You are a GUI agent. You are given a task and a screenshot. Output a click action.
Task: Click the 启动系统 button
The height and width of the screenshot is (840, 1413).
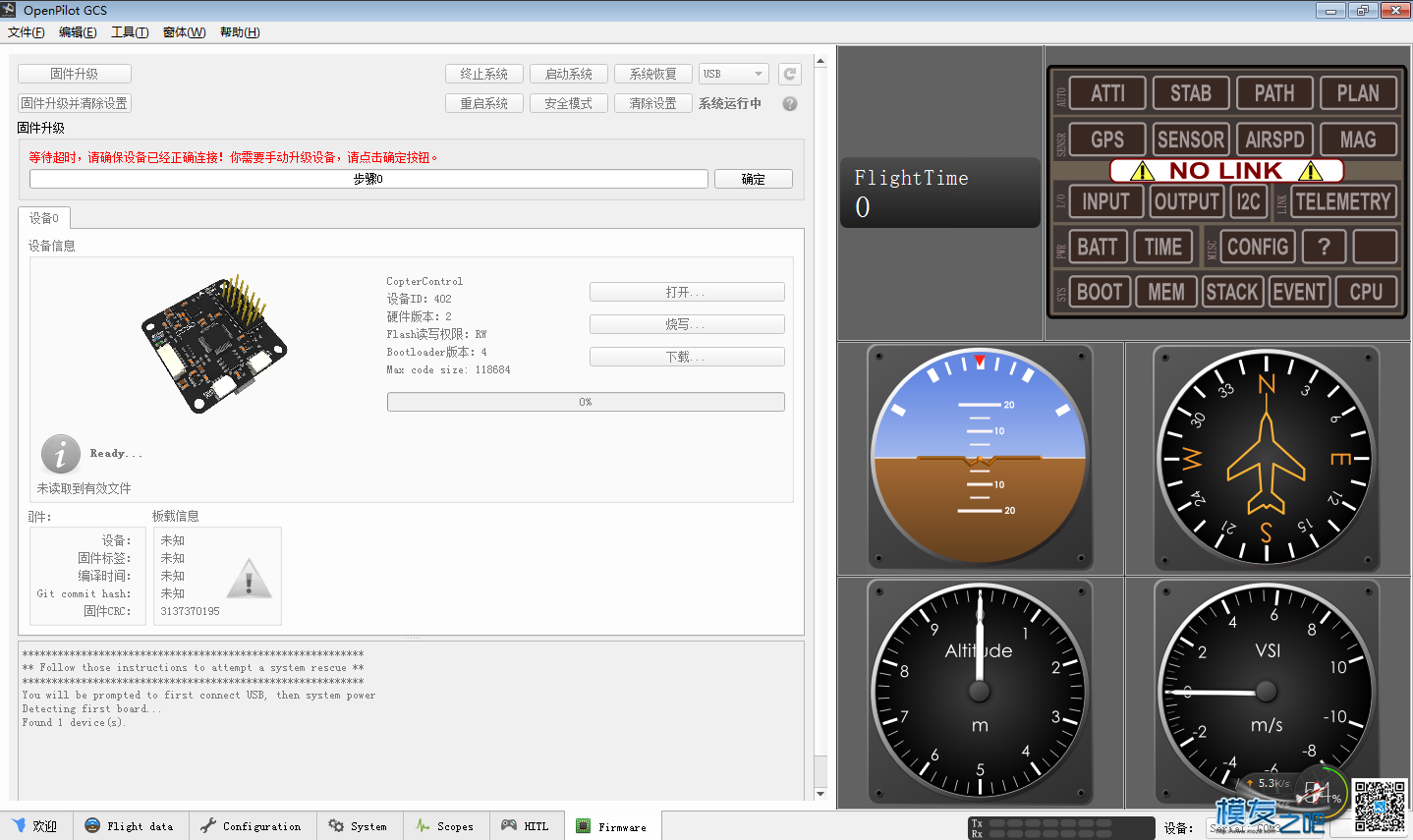coord(569,74)
